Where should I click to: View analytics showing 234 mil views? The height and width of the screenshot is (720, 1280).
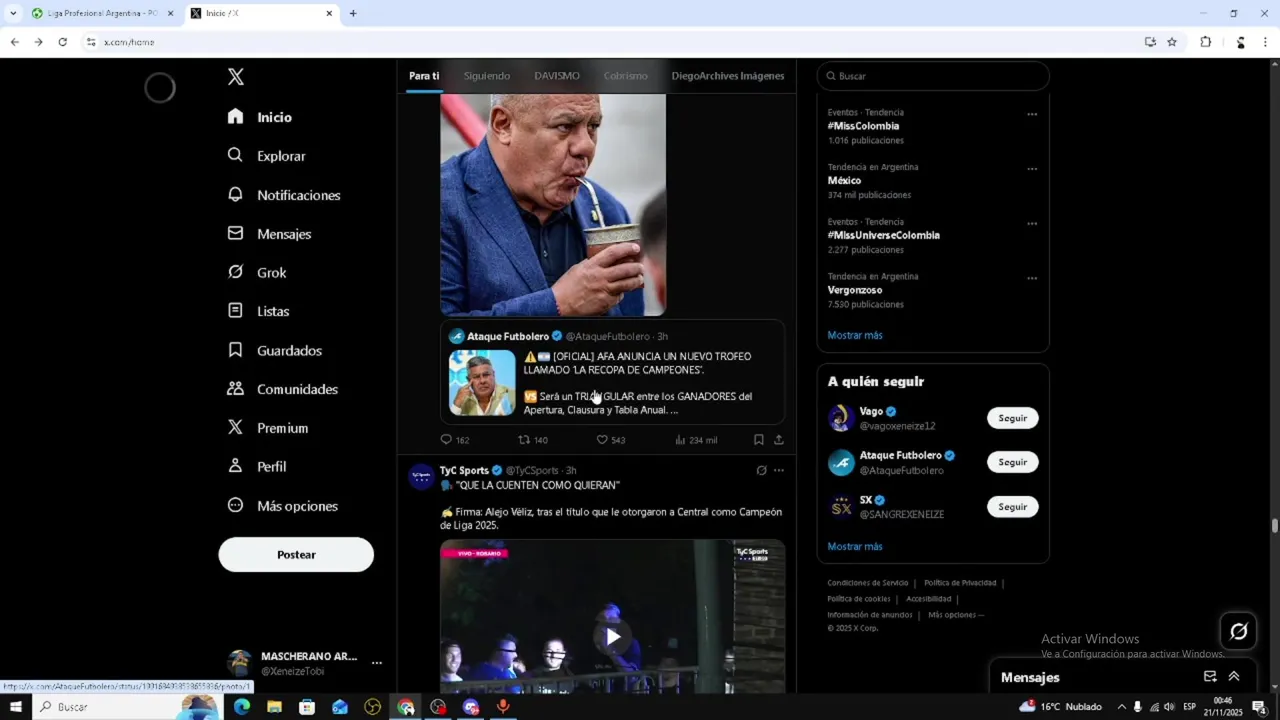click(696, 440)
